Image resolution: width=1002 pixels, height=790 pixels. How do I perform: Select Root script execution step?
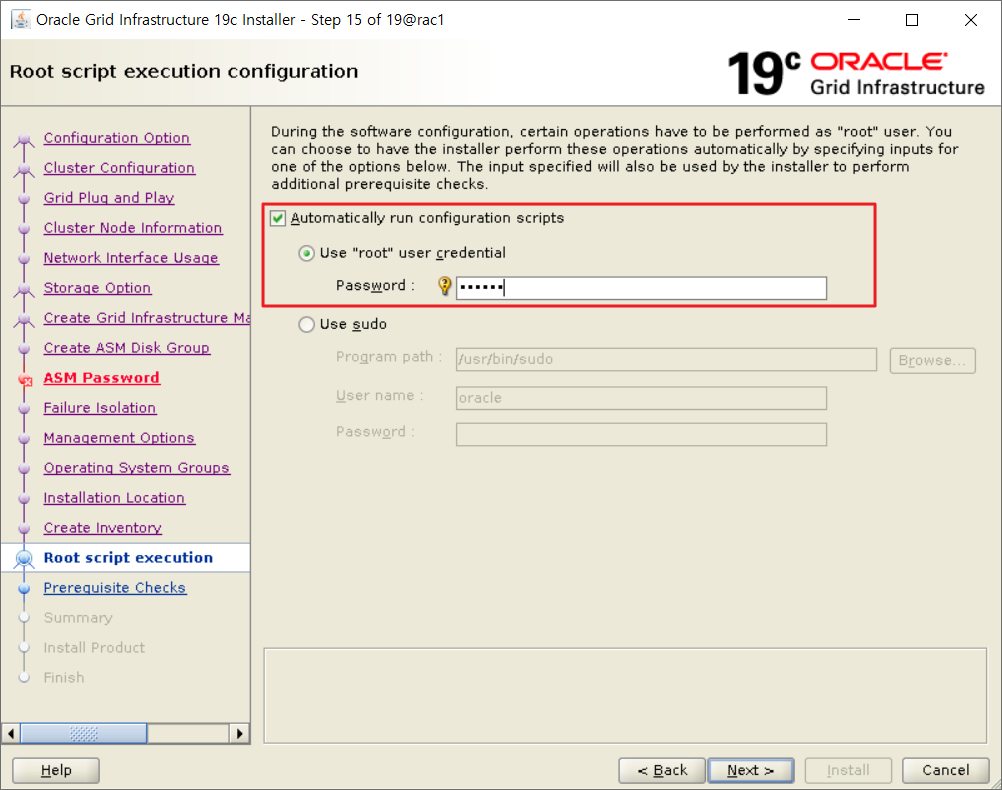pyautogui.click(x=128, y=558)
